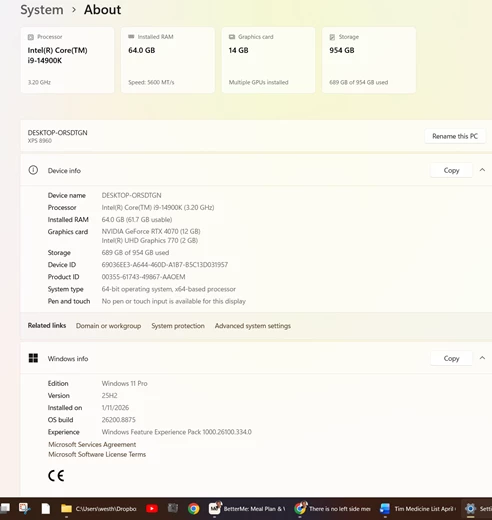Click the blank document taskbar icon
The height and width of the screenshot is (520, 492).
click(46, 509)
